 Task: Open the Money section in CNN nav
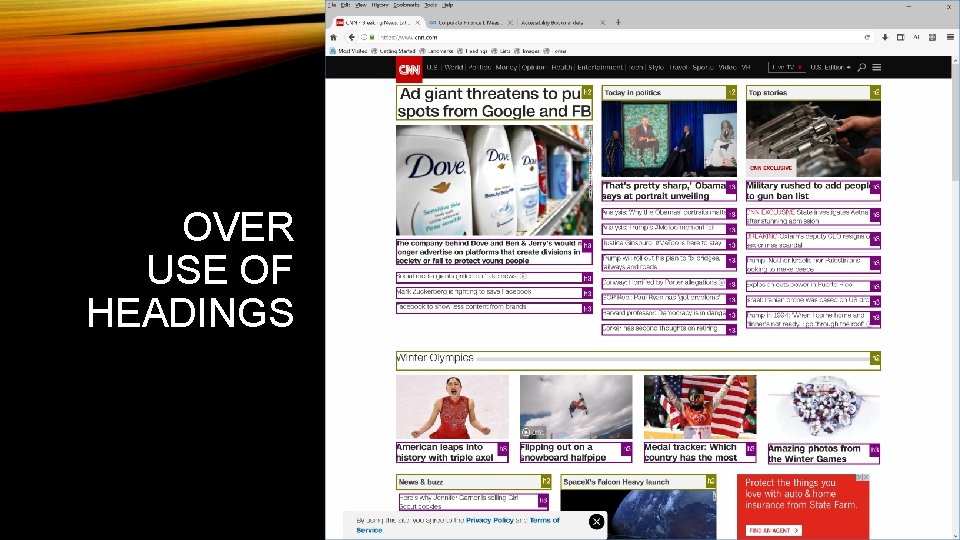(x=506, y=67)
